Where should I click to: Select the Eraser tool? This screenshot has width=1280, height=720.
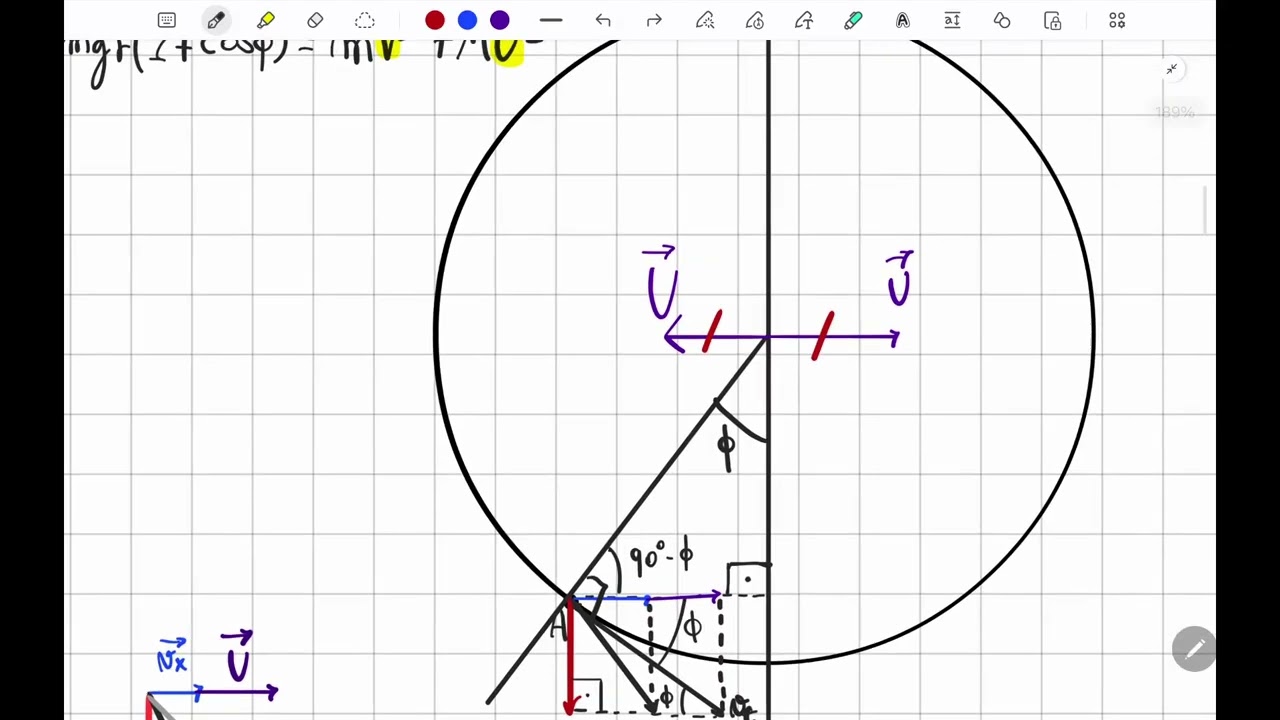pos(315,20)
